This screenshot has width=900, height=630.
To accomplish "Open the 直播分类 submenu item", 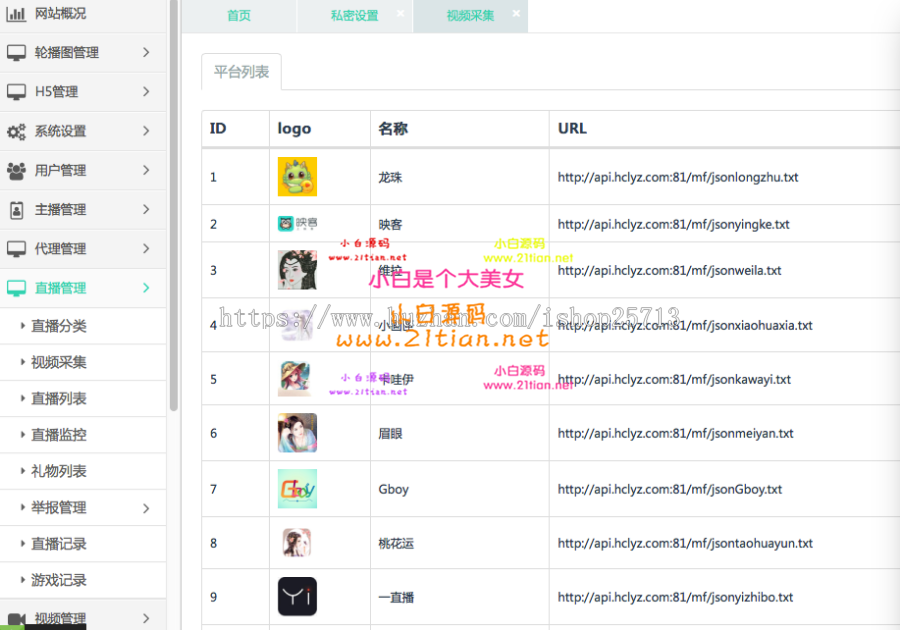I will coord(83,326).
